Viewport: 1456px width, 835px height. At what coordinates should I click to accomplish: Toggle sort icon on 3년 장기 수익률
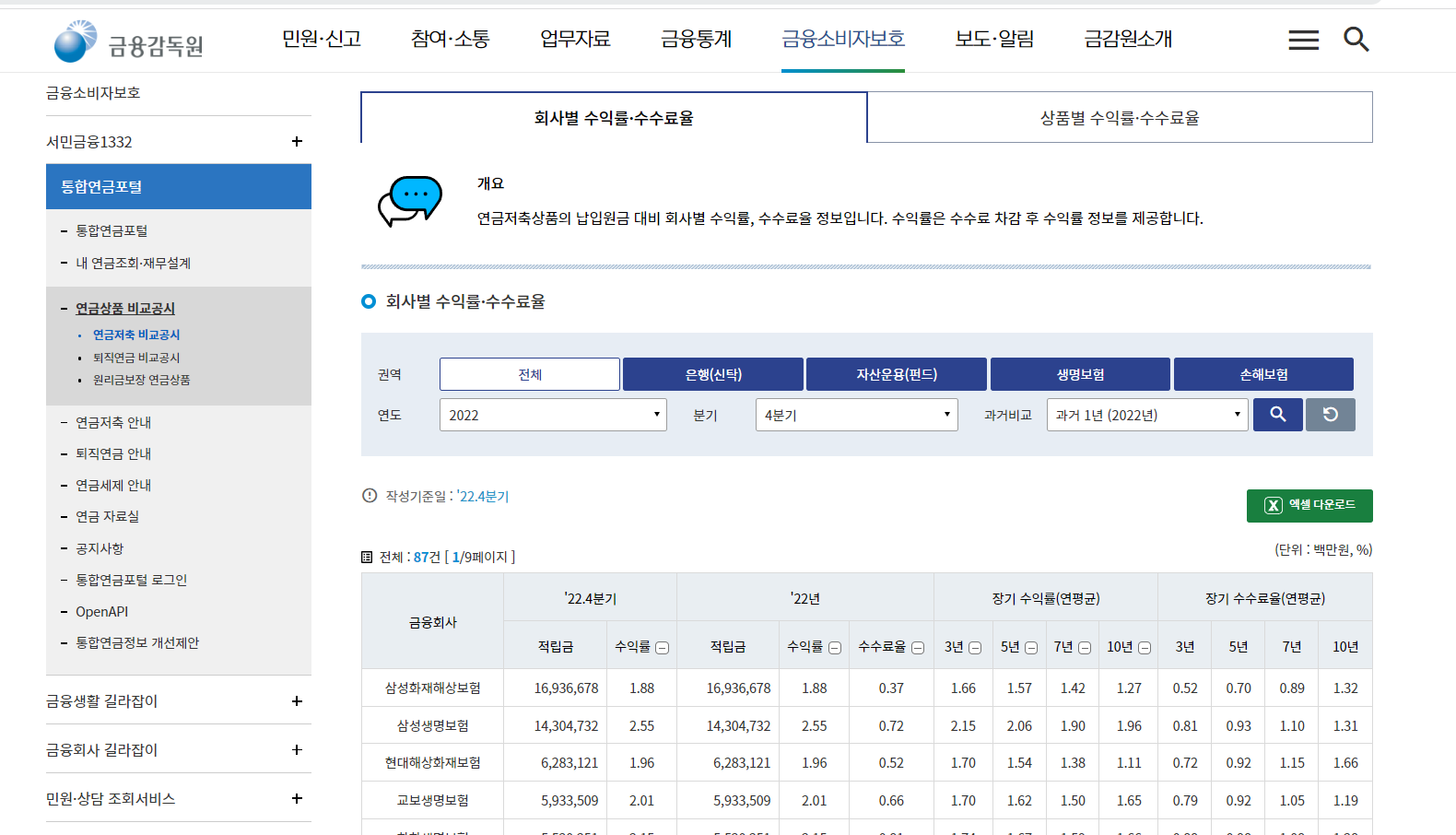click(x=975, y=648)
